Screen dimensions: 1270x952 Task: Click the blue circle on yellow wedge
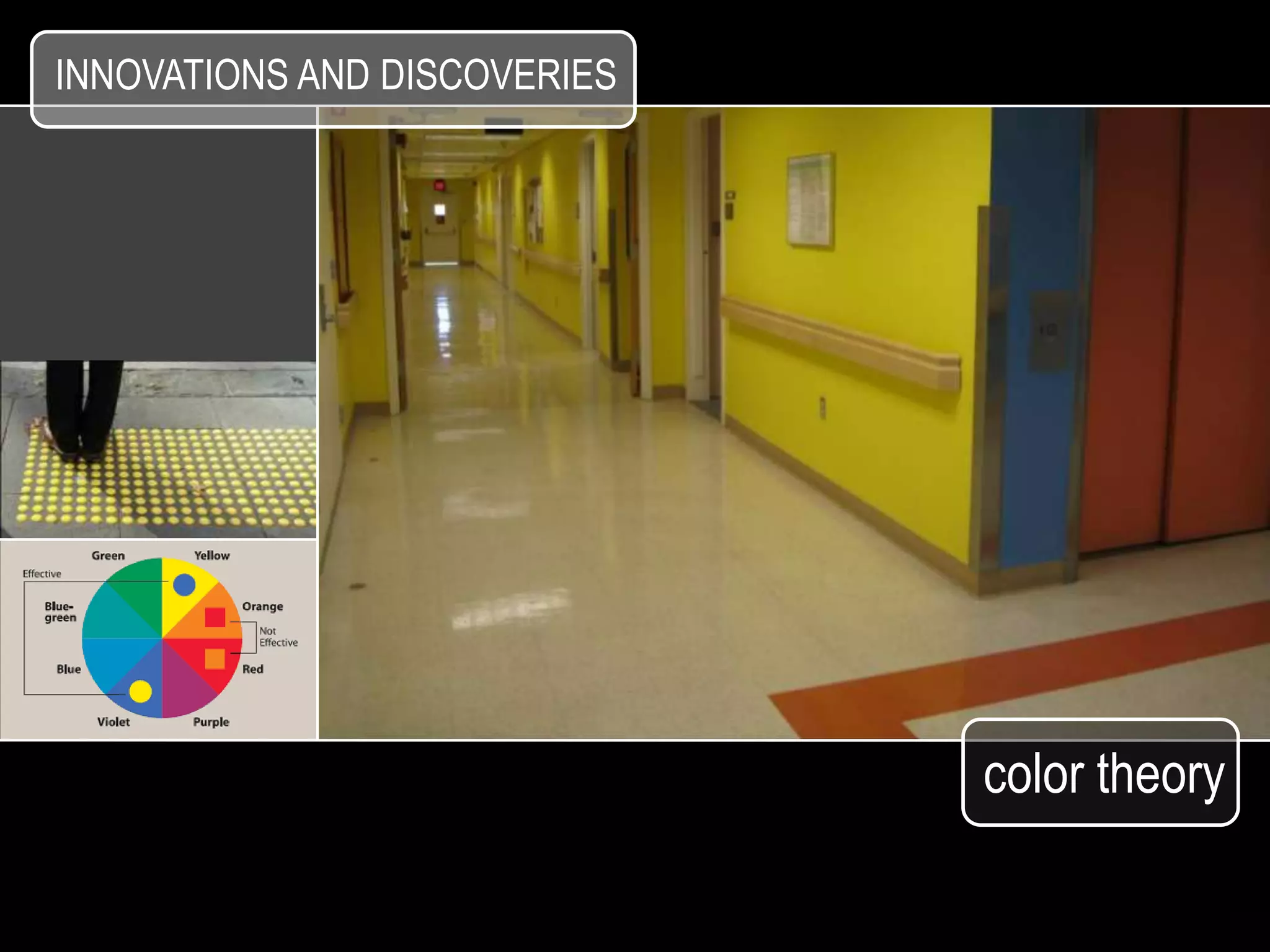point(184,584)
